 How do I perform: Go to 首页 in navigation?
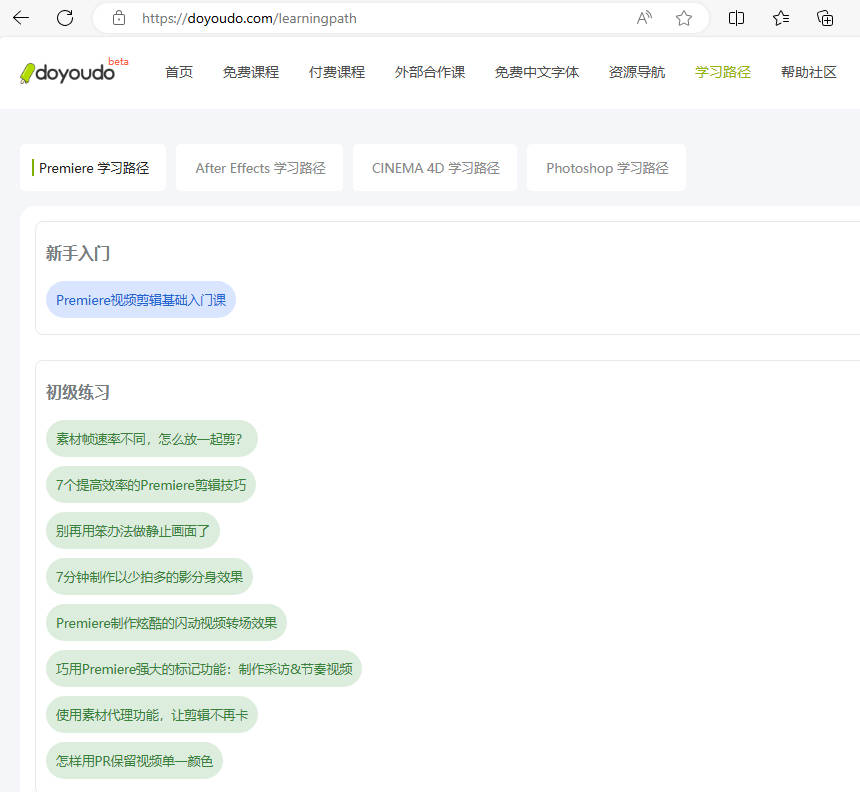click(179, 72)
